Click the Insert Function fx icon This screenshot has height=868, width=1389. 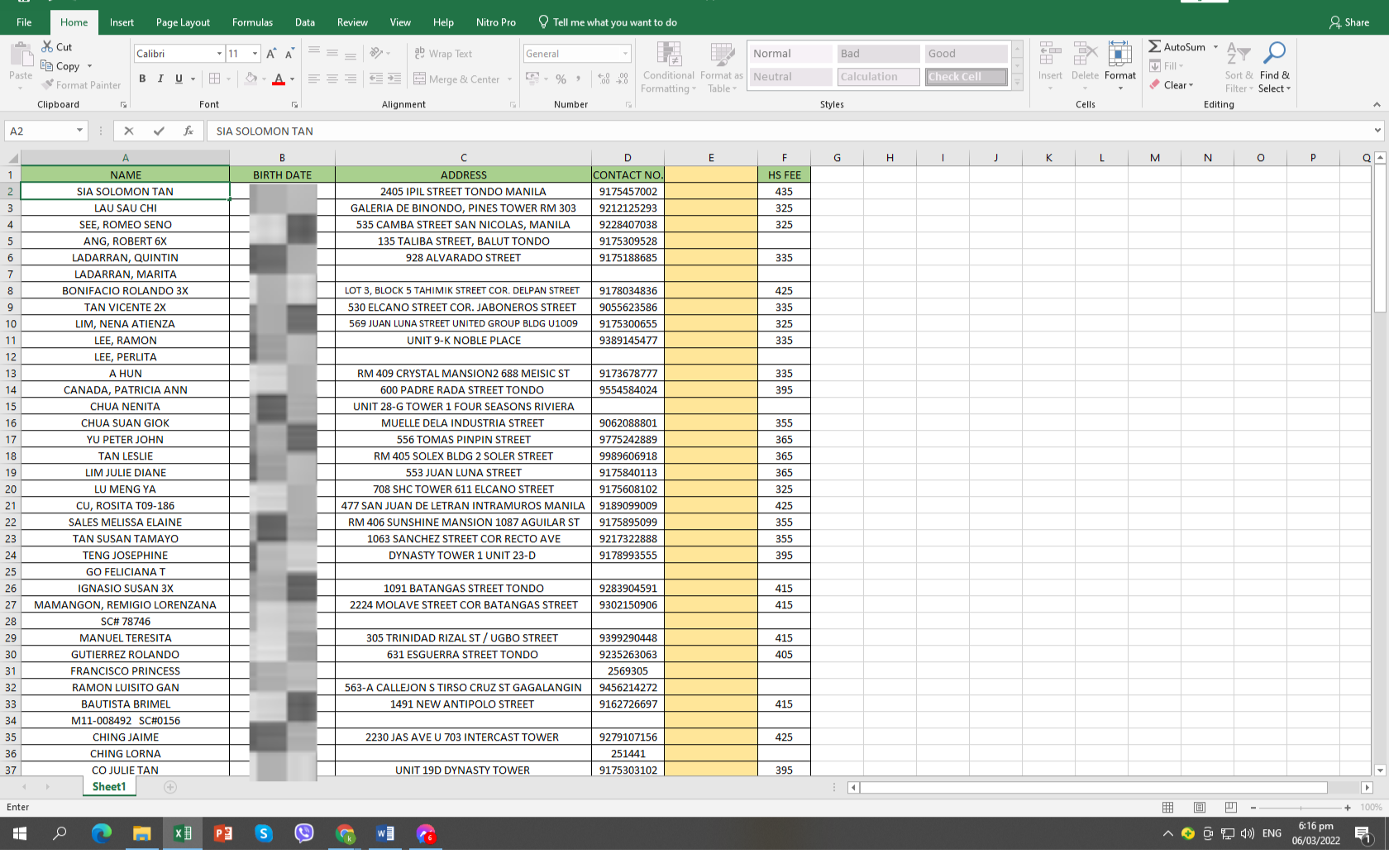tap(189, 131)
